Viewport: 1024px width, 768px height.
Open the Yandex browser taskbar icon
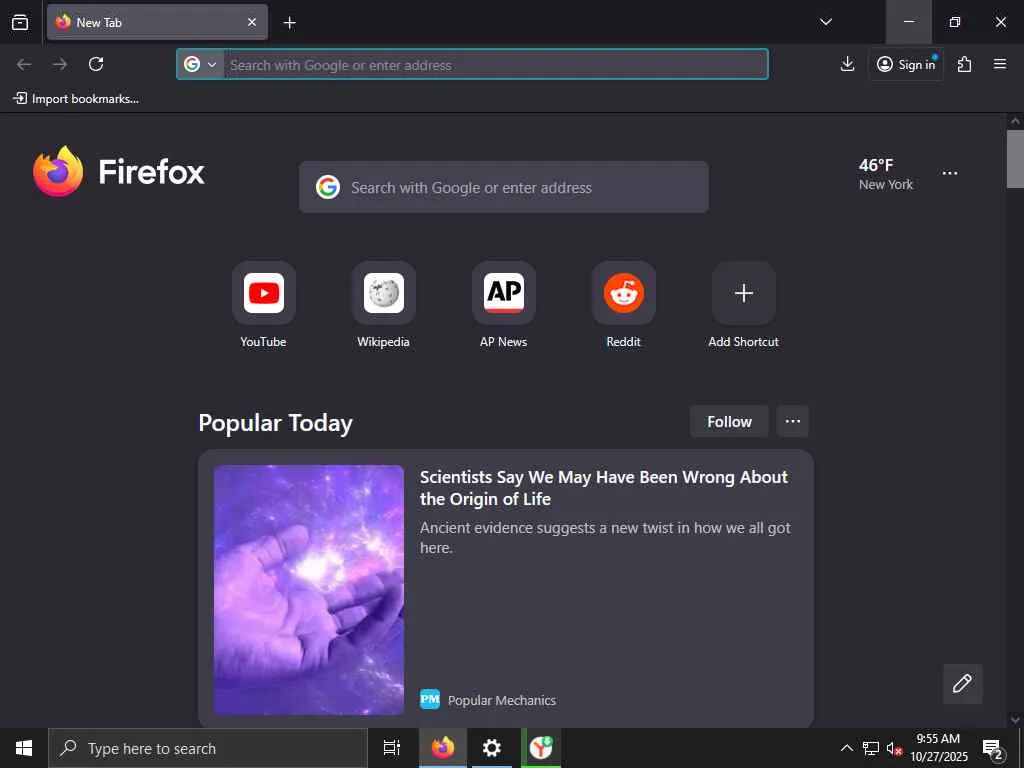(x=541, y=748)
